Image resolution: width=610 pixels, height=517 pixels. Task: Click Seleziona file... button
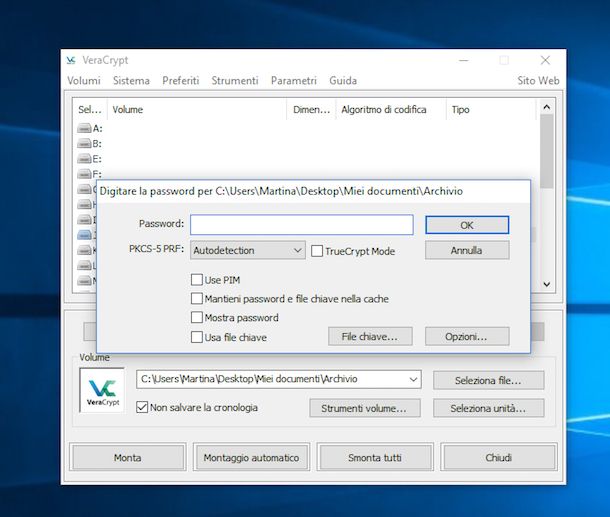(488, 380)
